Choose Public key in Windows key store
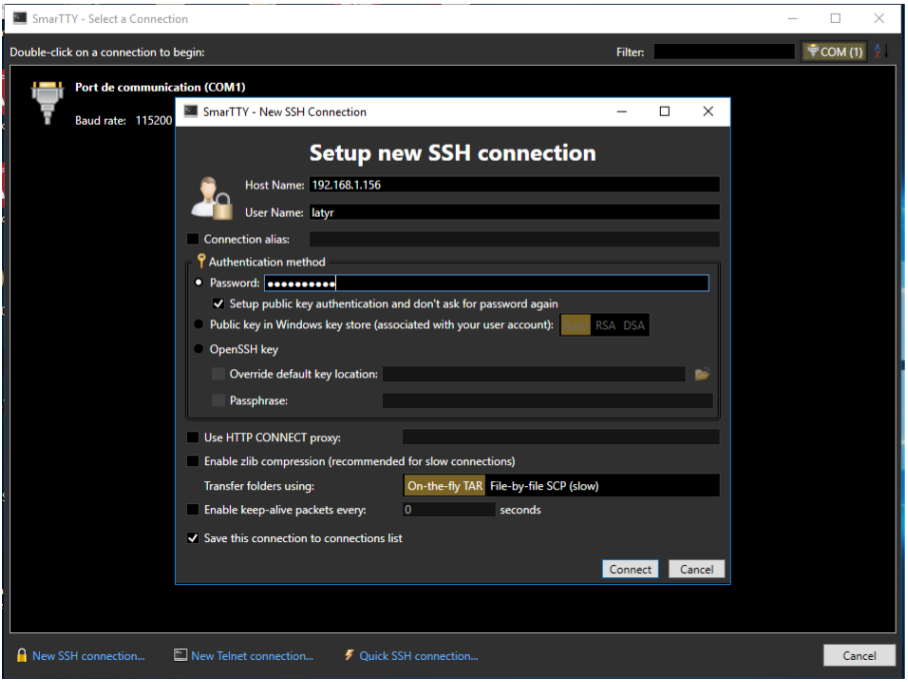Screen dimensions: 908x682 [x=198, y=324]
